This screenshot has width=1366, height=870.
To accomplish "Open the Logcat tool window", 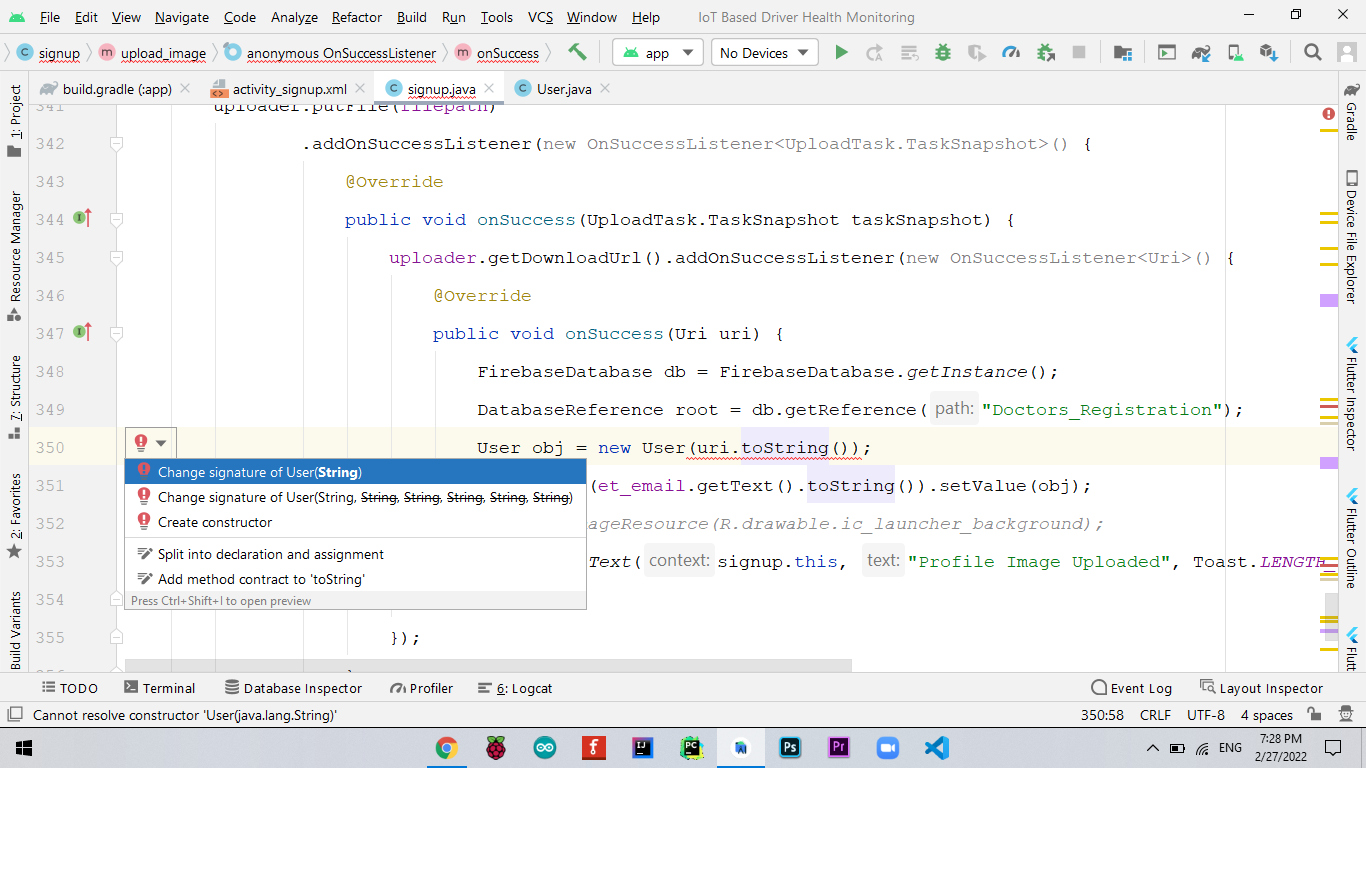I will (515, 688).
